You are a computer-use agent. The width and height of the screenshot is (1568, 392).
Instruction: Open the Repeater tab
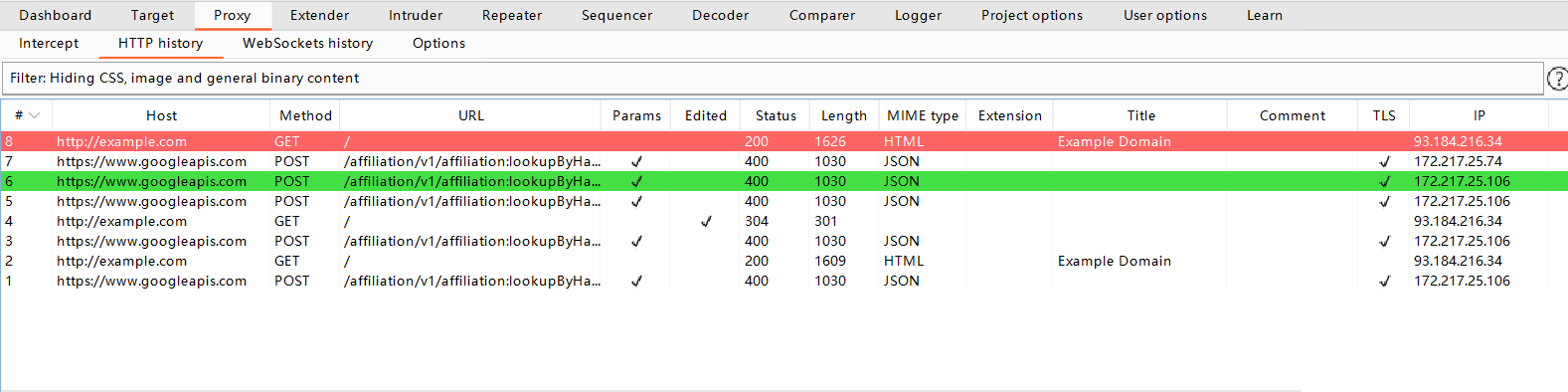tap(512, 15)
